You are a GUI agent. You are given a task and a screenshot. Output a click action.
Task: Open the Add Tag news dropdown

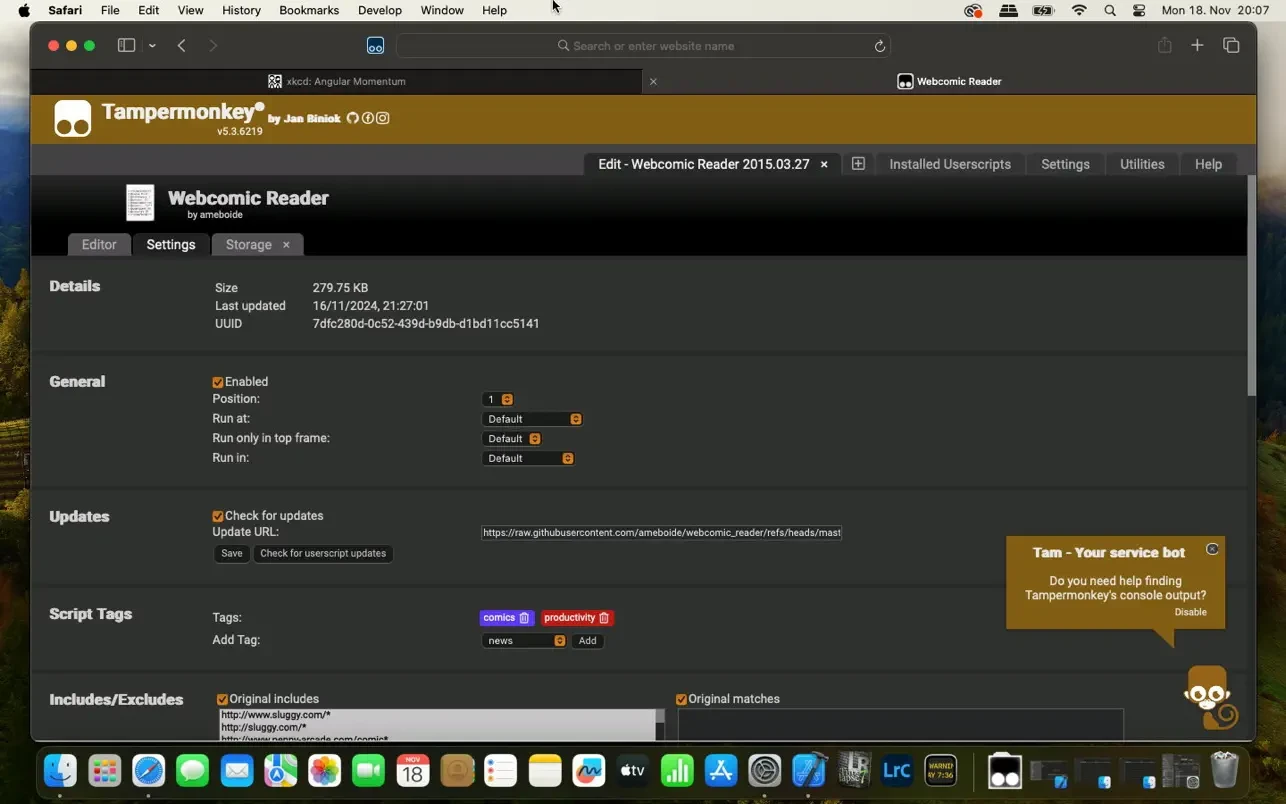(x=525, y=641)
